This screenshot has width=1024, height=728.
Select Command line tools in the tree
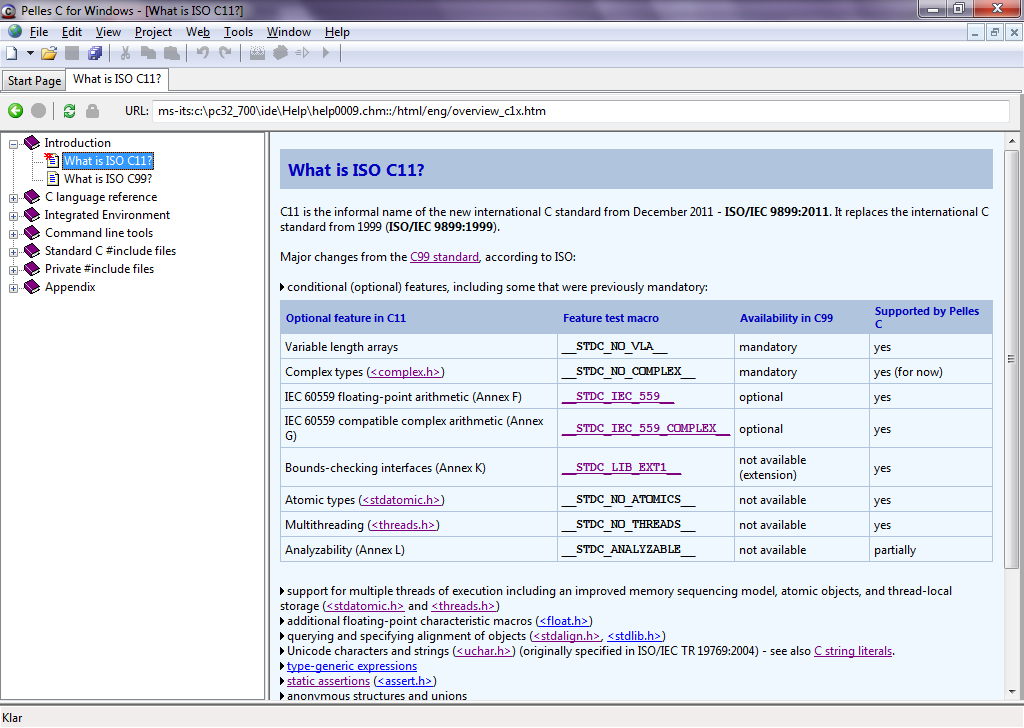[99, 232]
